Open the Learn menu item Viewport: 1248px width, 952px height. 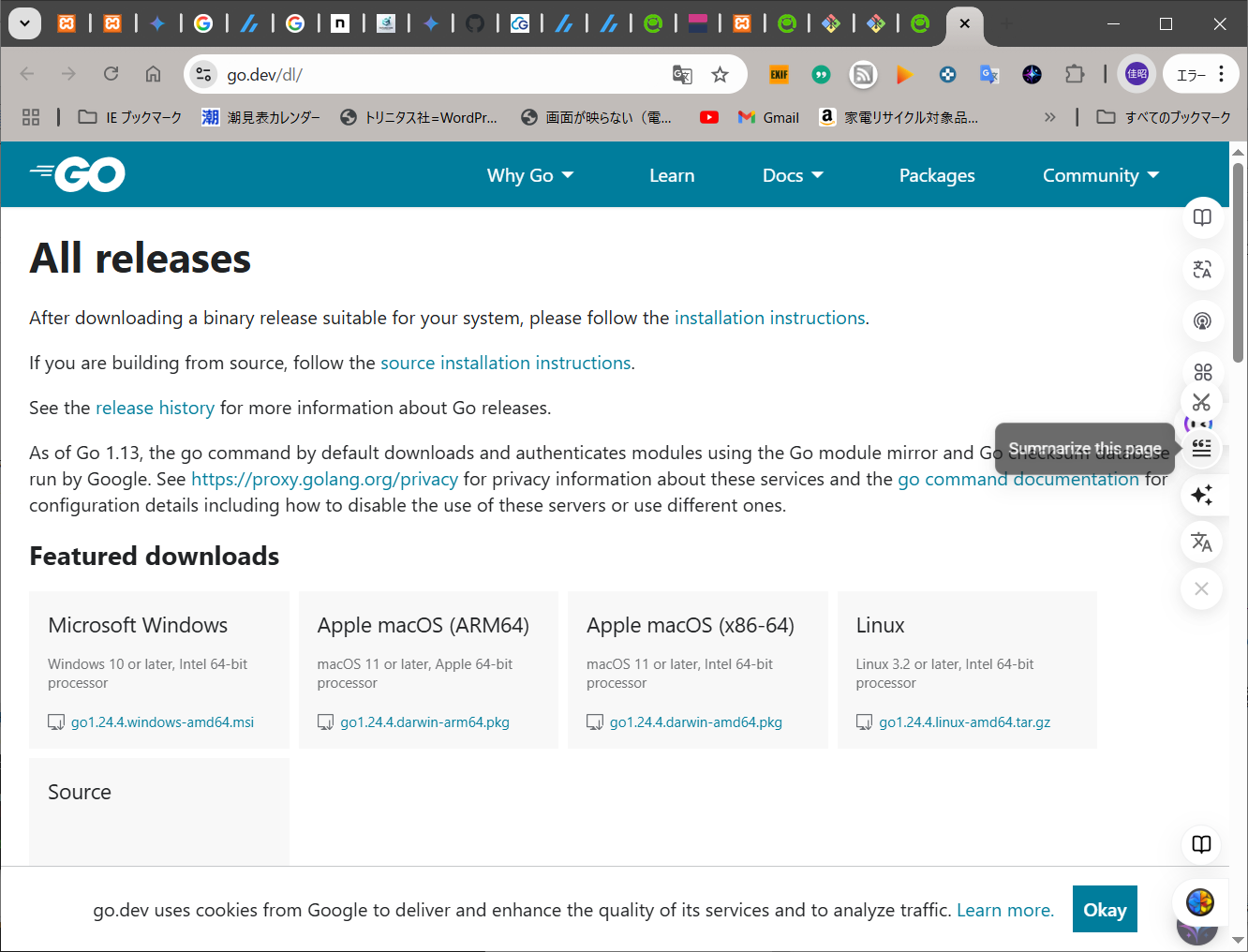click(672, 175)
